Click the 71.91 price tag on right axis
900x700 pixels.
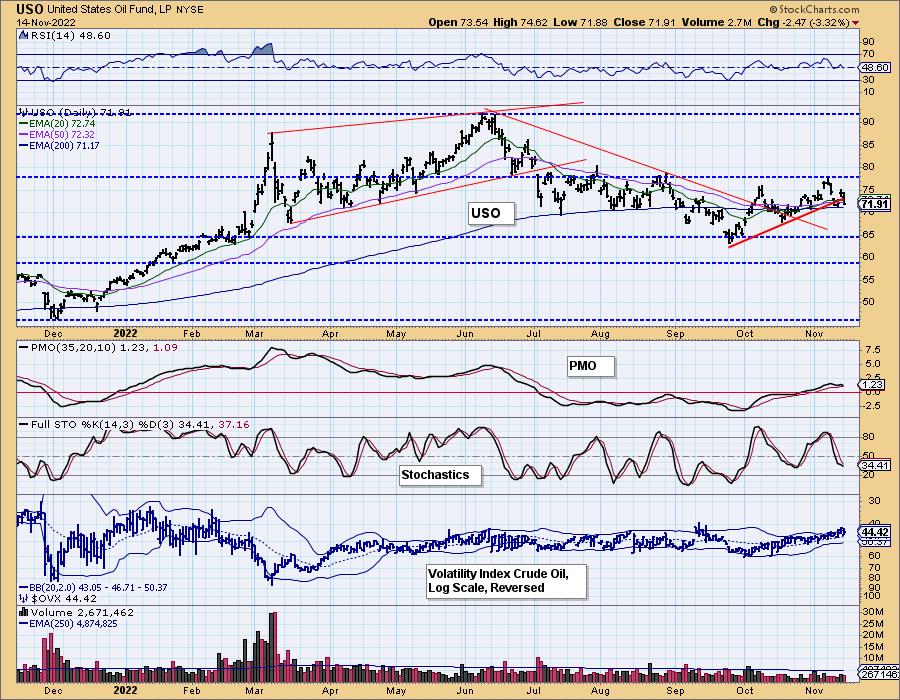coord(875,204)
